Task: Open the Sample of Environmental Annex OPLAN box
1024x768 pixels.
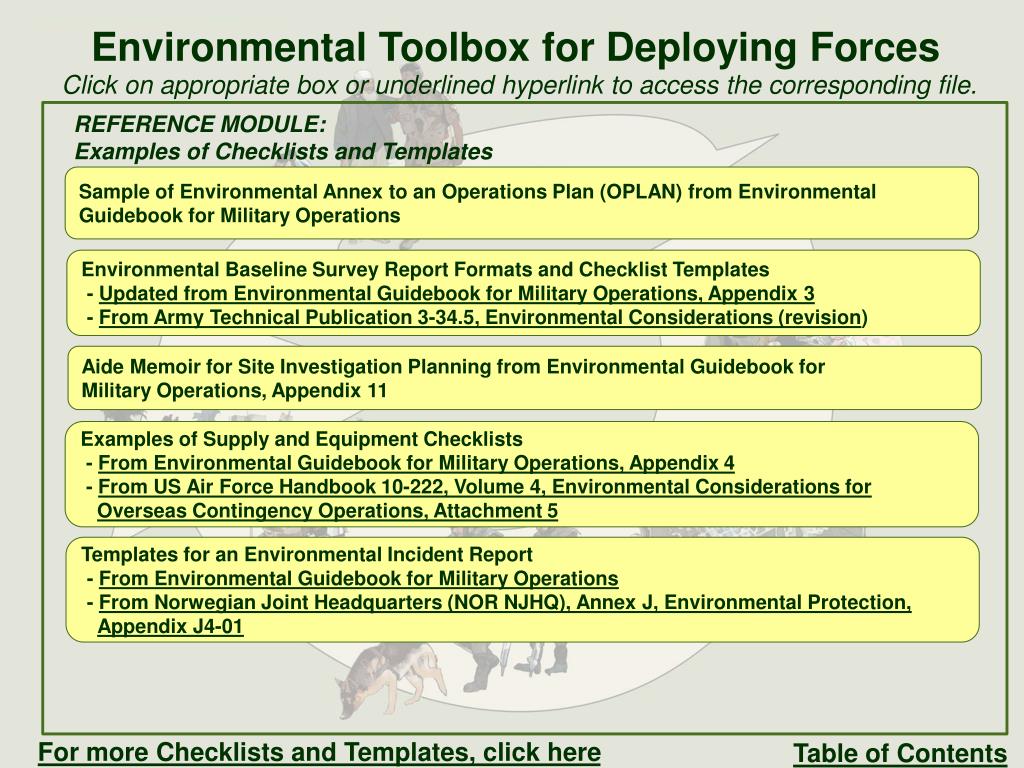Action: (x=522, y=203)
